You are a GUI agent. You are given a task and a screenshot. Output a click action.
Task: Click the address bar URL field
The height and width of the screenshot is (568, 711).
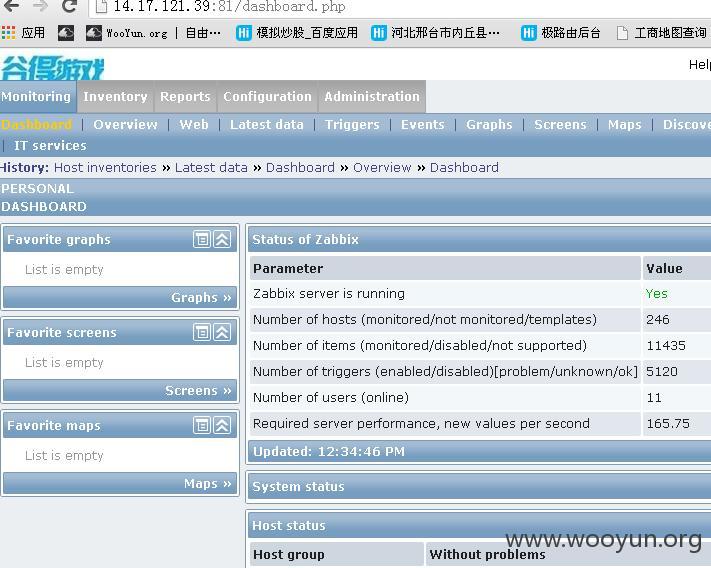pyautogui.click(x=399, y=7)
